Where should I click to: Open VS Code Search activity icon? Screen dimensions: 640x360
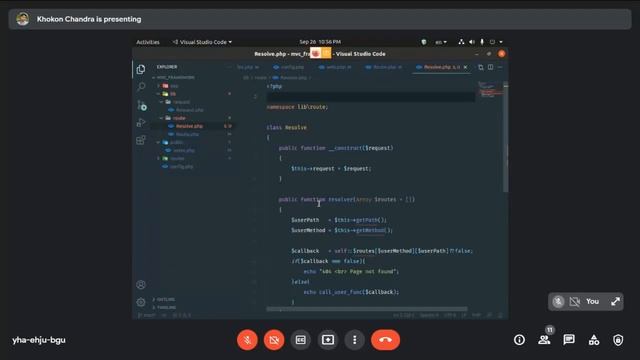pos(141,87)
